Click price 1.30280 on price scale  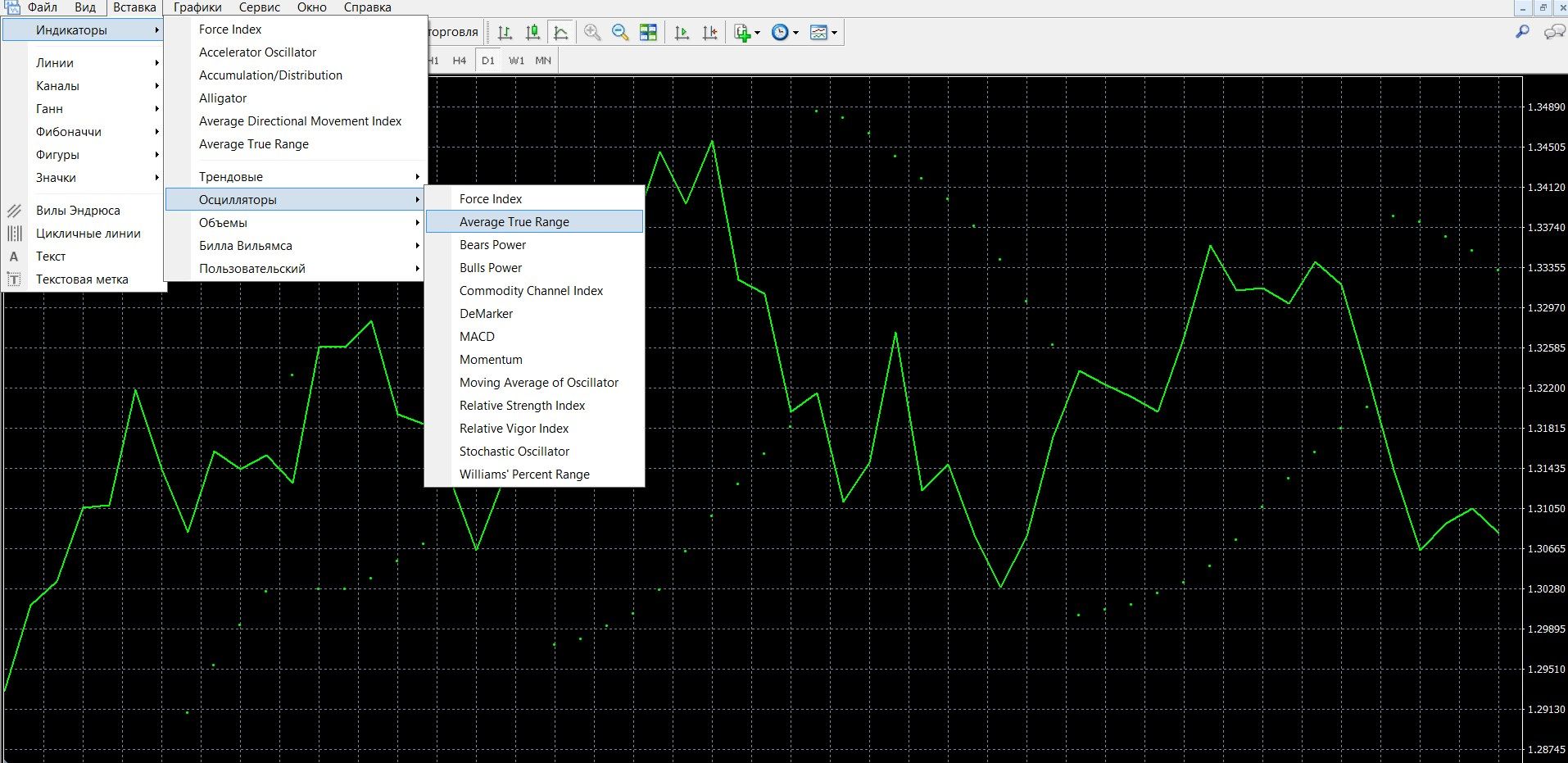(1546, 589)
